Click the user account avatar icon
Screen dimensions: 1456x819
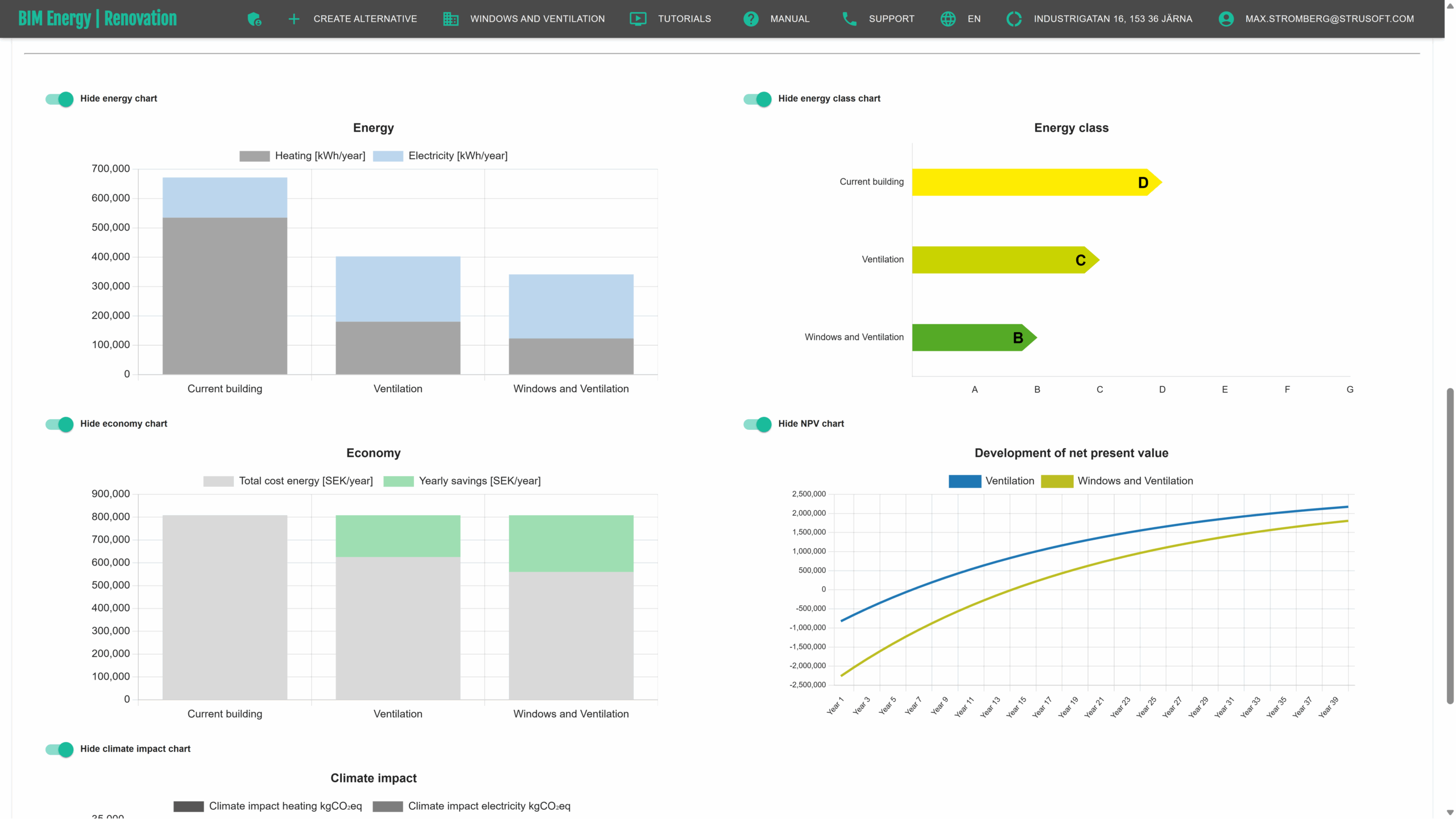click(1226, 19)
